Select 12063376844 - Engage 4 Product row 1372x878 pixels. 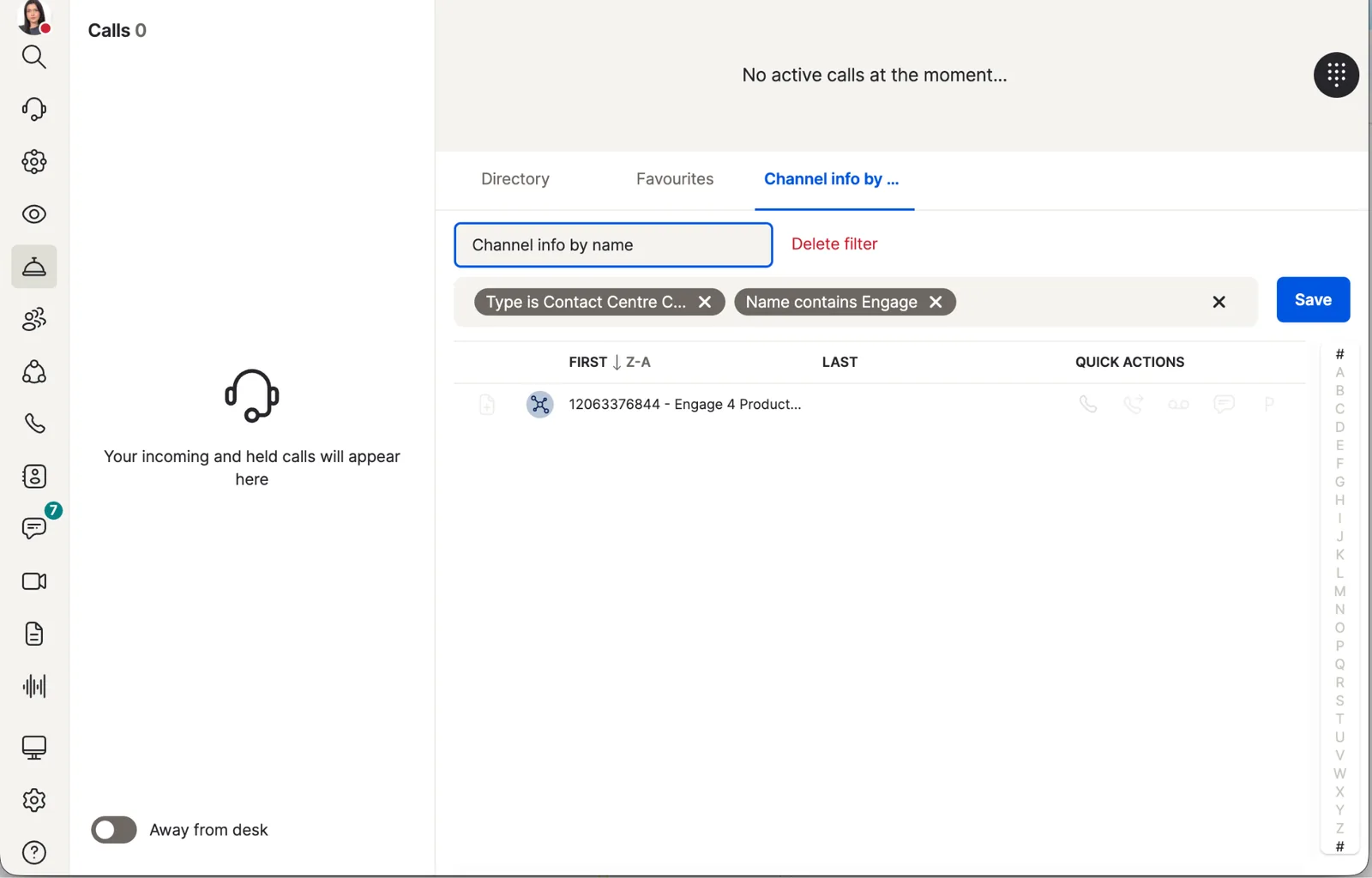(x=880, y=404)
